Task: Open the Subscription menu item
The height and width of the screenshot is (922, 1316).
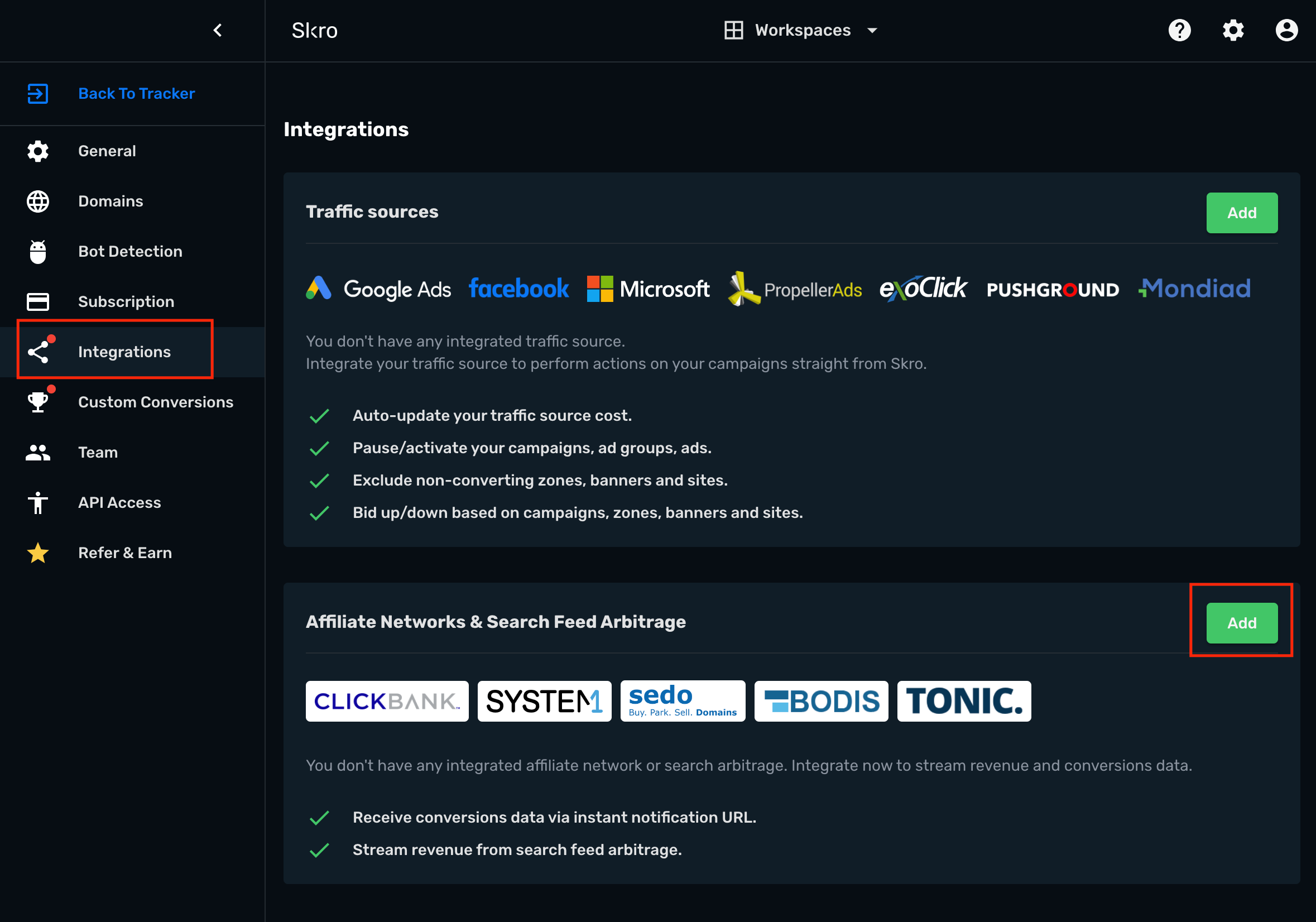Action: [132, 301]
